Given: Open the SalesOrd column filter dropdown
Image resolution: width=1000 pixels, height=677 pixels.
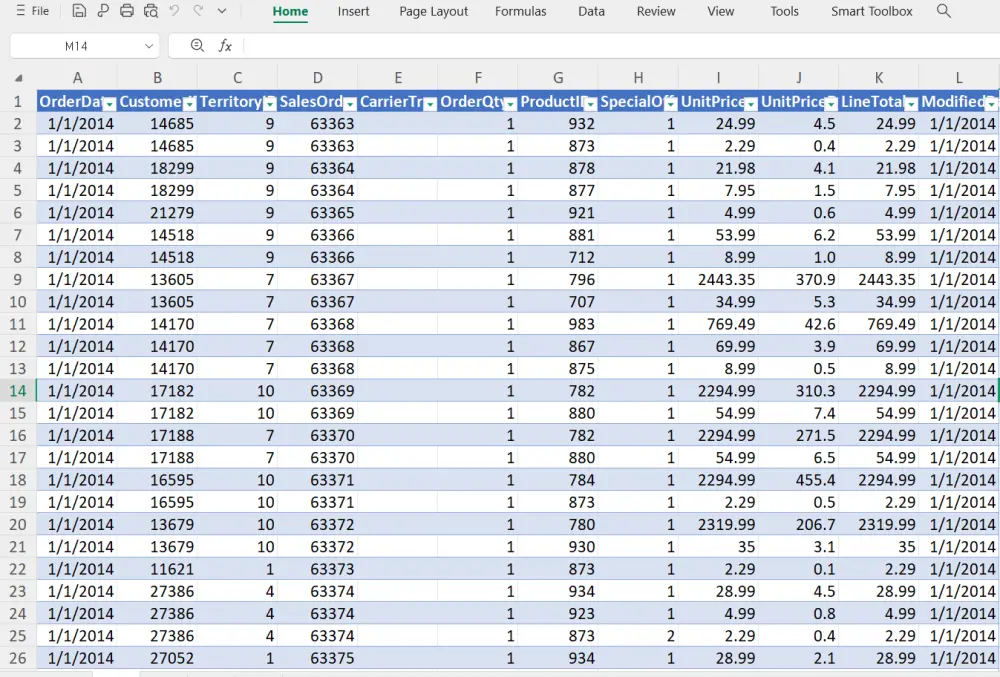Looking at the screenshot, I should [x=349, y=103].
